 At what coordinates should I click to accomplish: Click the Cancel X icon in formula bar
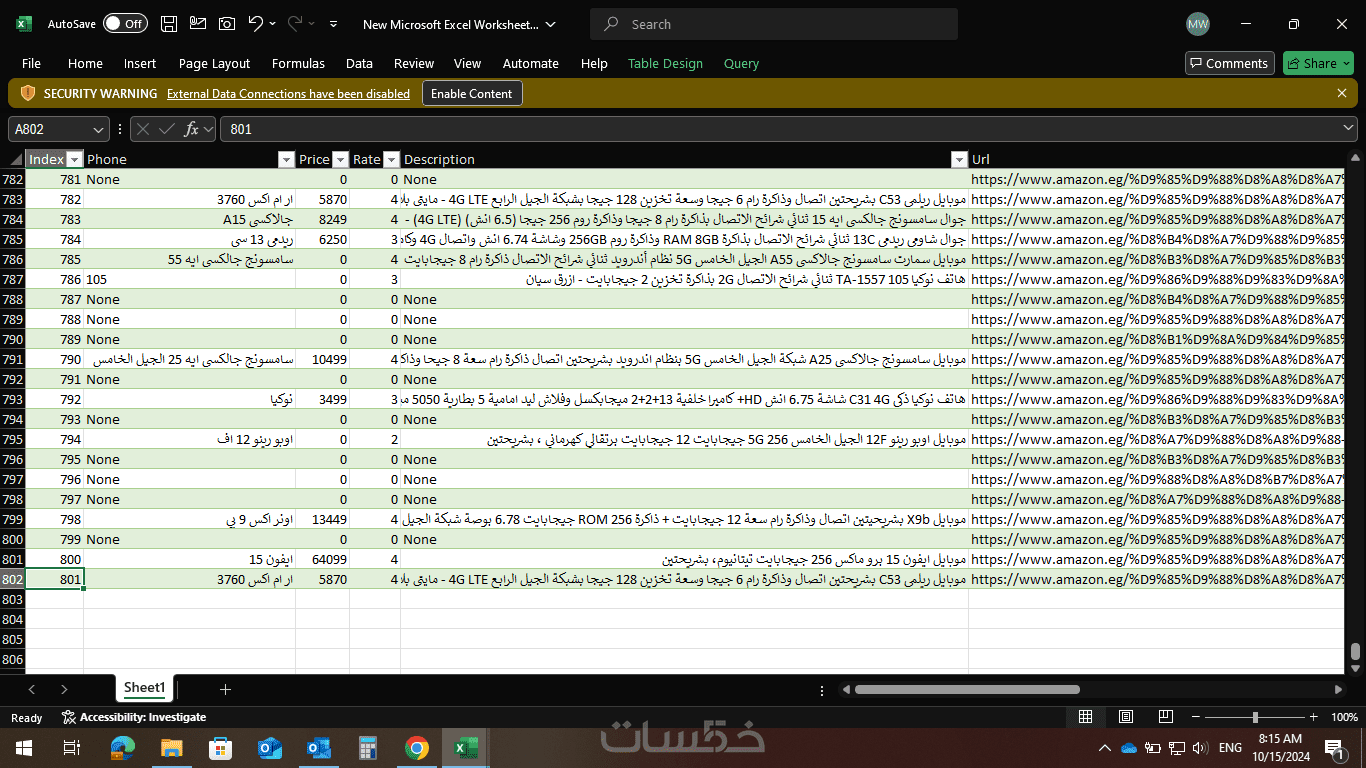pos(143,129)
